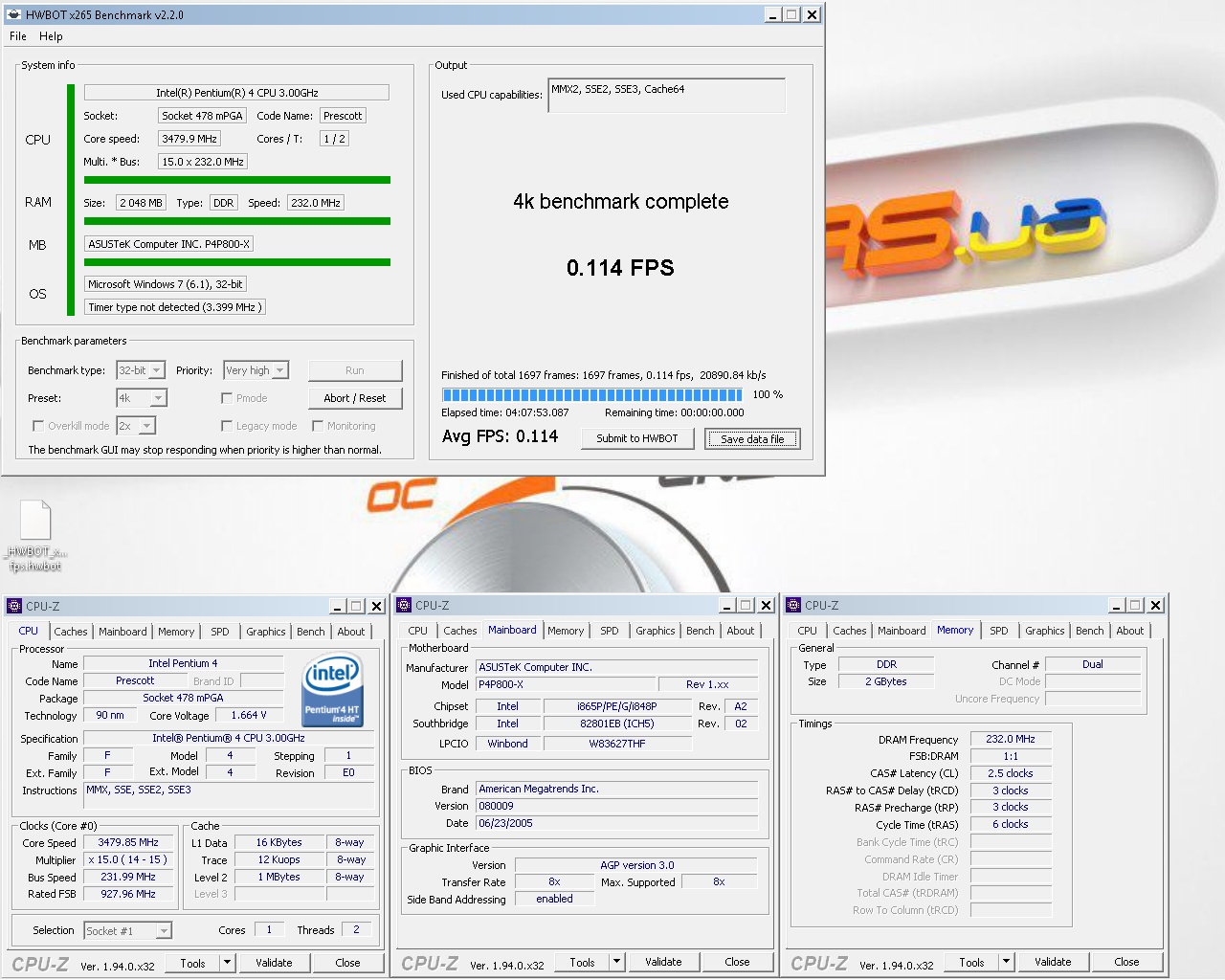Image resolution: width=1225 pixels, height=980 pixels.
Task: Switch to Caches tab in left CPU-Z
Action: 71,632
